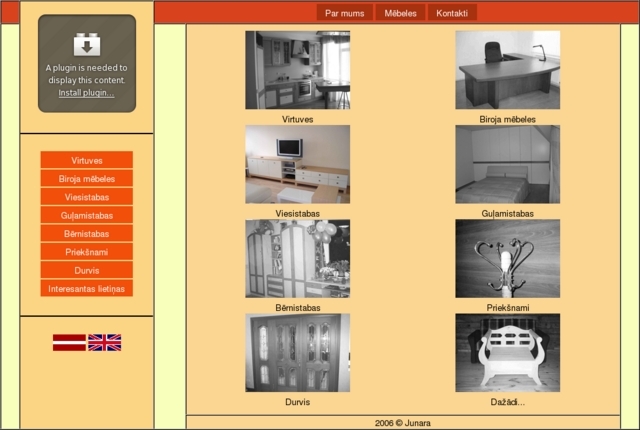Image resolution: width=640 pixels, height=430 pixels.
Task: Click the coat rack thumbnail
Action: (x=508, y=259)
